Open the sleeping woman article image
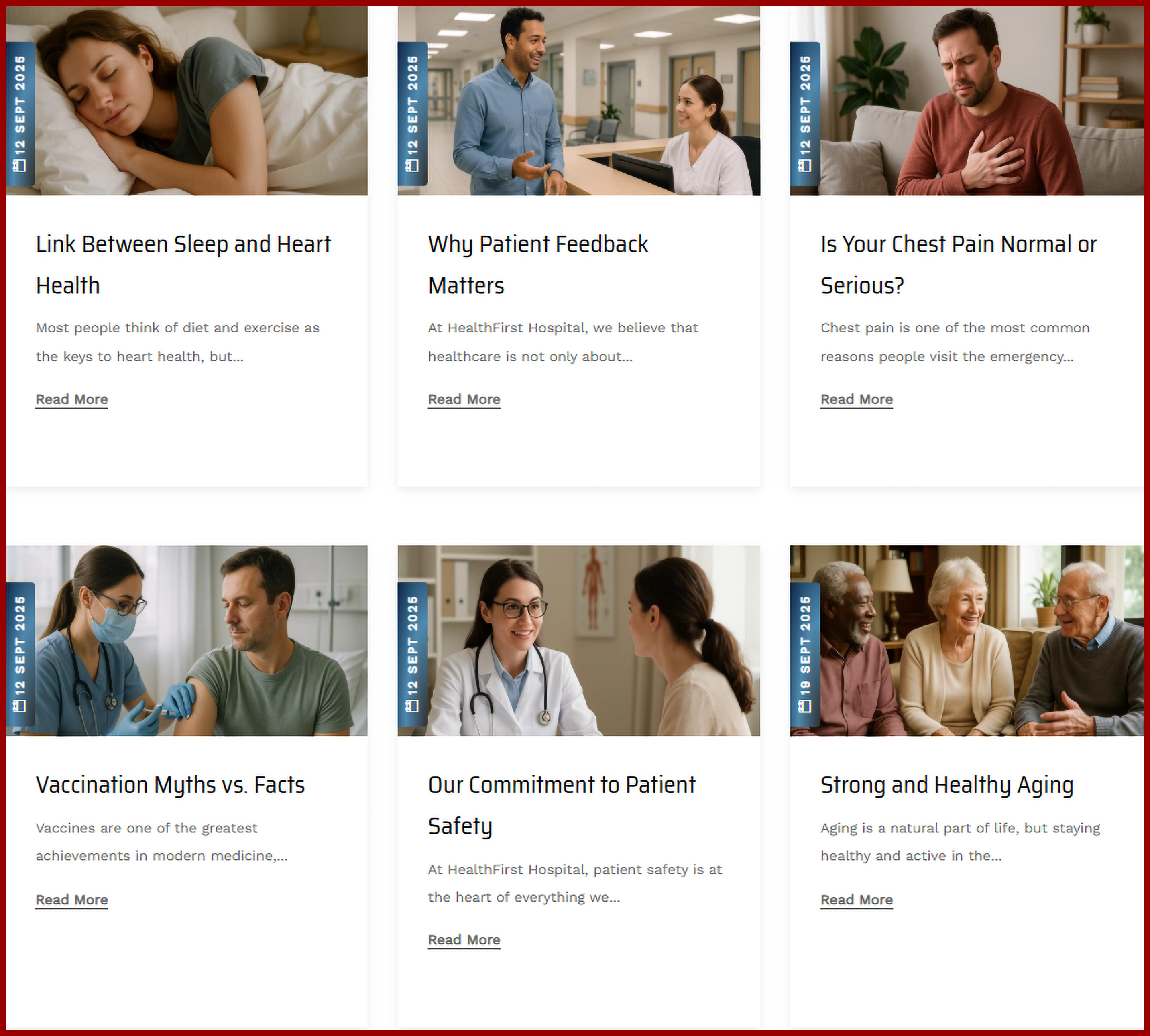This screenshot has width=1150, height=1036. [x=187, y=101]
